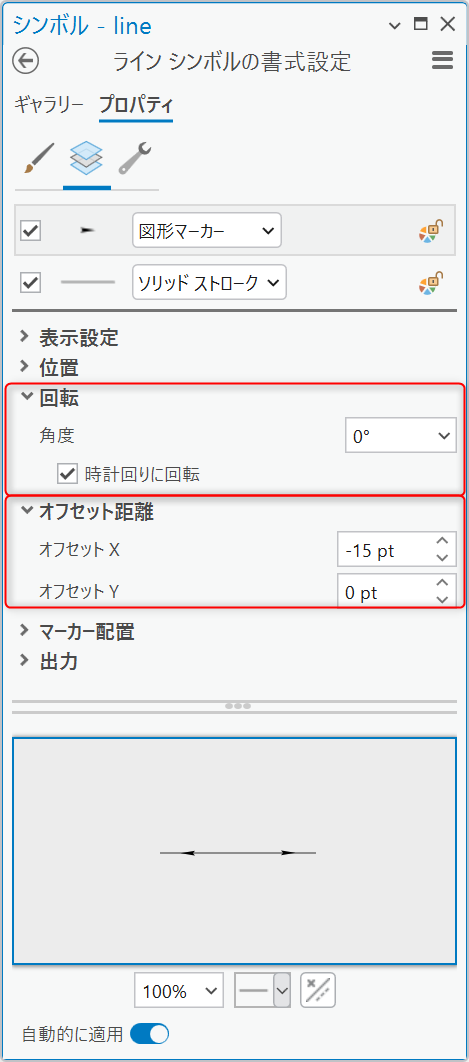
Task: Open the 100% preview zoom dropdown
Action: coord(179,992)
